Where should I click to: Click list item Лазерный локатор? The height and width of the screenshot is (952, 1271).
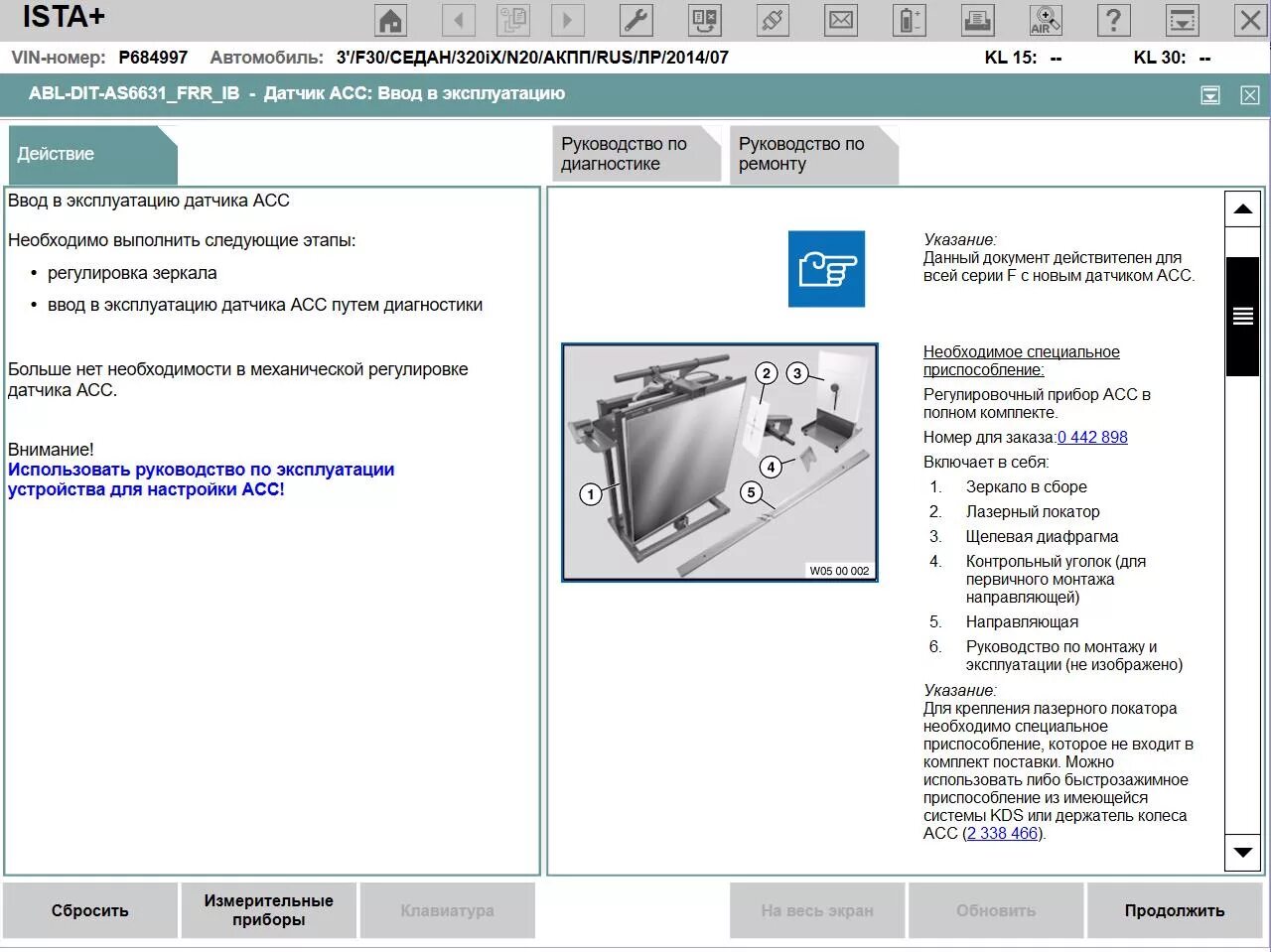tap(1033, 511)
